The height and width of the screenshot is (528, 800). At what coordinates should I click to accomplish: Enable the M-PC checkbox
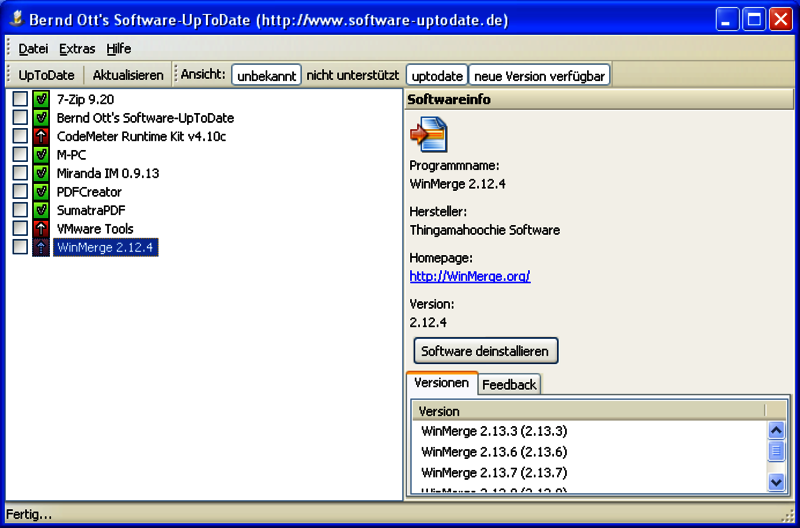coord(20,155)
